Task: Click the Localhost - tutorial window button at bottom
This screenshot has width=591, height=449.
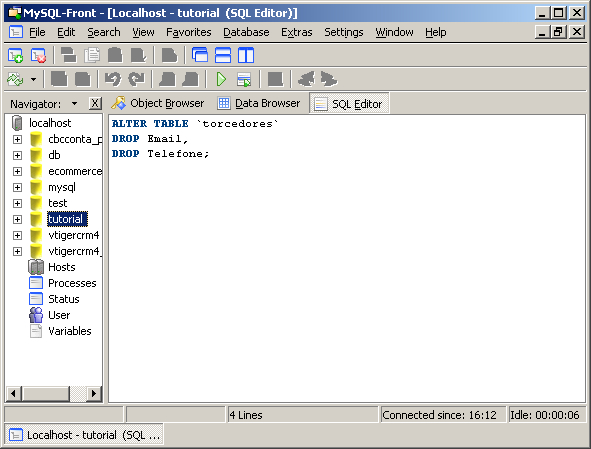Action: [84, 435]
